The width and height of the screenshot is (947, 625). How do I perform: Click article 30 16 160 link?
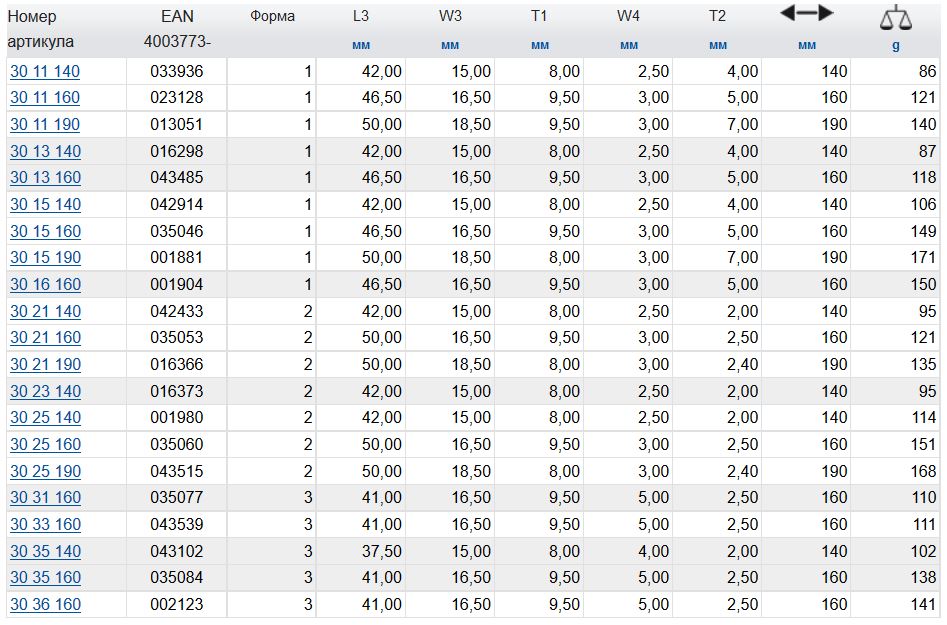coord(45,285)
